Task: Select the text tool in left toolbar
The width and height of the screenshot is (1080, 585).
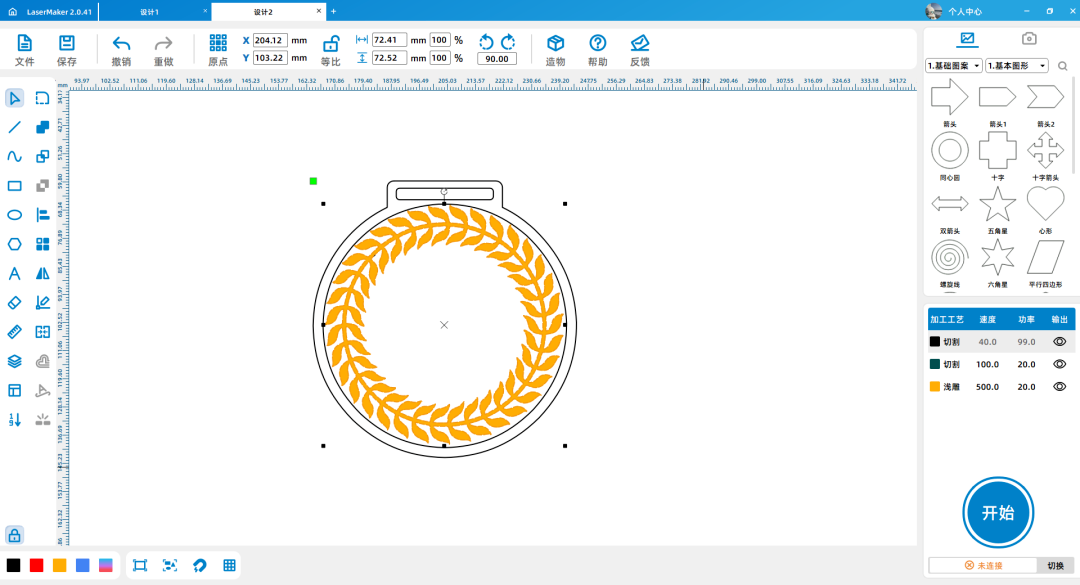Action: pyautogui.click(x=15, y=273)
